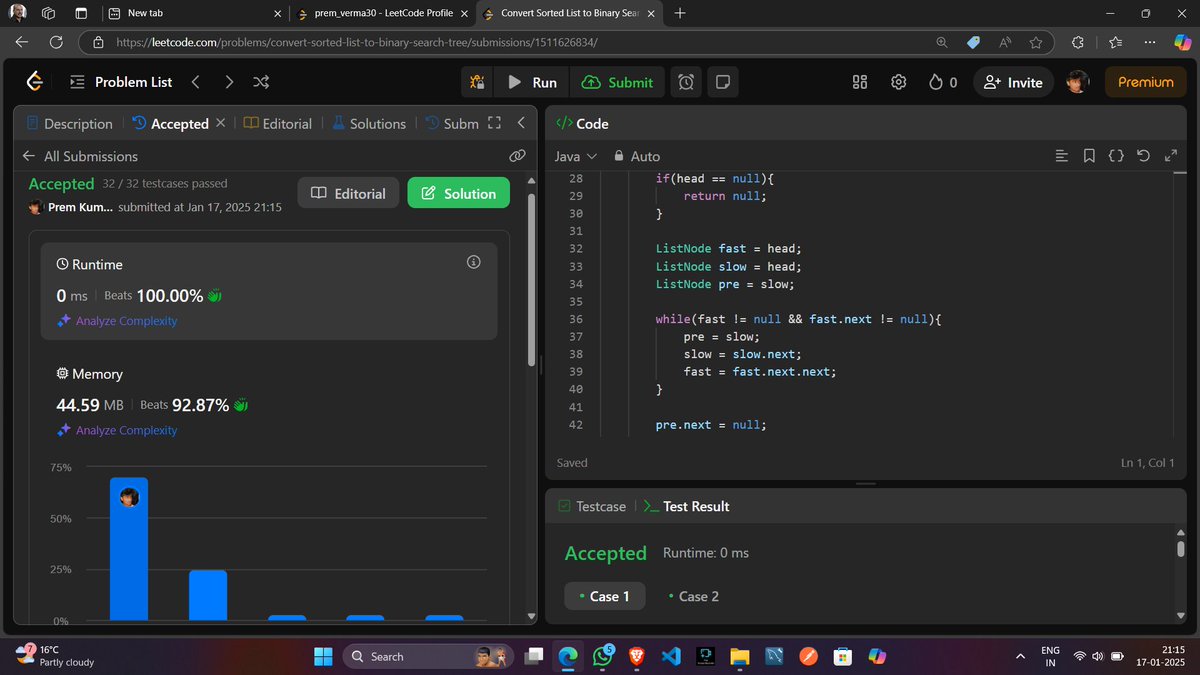Toggle the Auto lock setting
The image size is (1200, 675).
click(637, 156)
